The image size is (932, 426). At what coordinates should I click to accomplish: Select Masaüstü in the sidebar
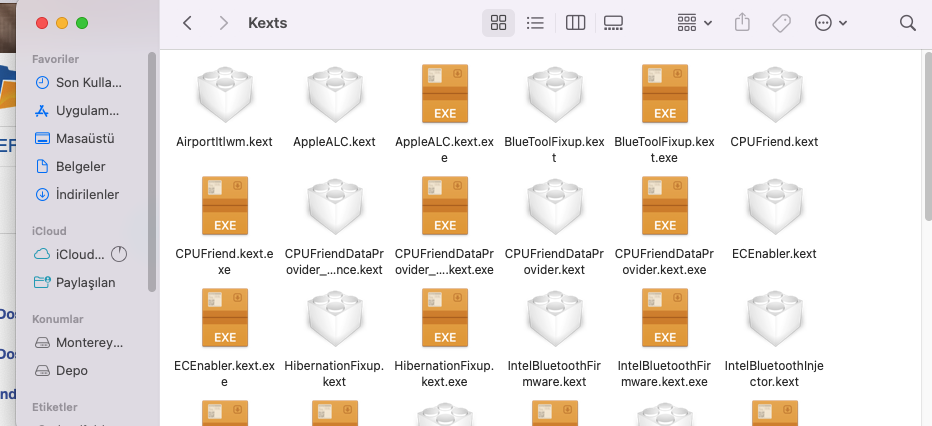(85, 138)
